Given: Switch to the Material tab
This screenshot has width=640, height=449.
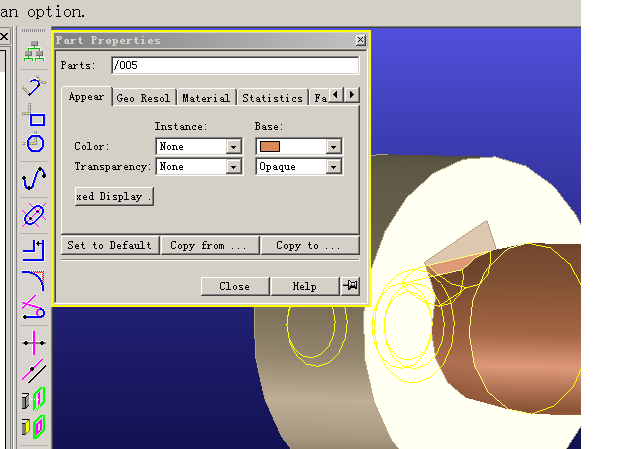Looking at the screenshot, I should click(x=206, y=98).
